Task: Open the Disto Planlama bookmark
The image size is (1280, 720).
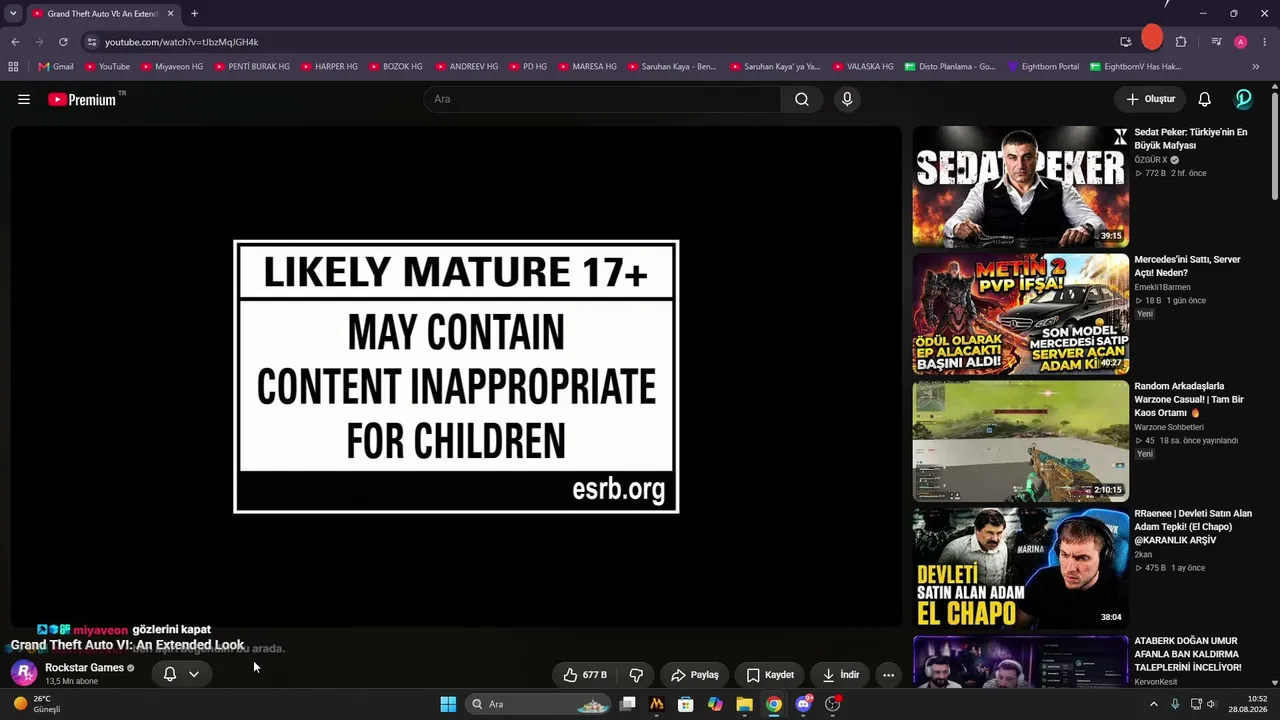Action: pyautogui.click(x=950, y=67)
